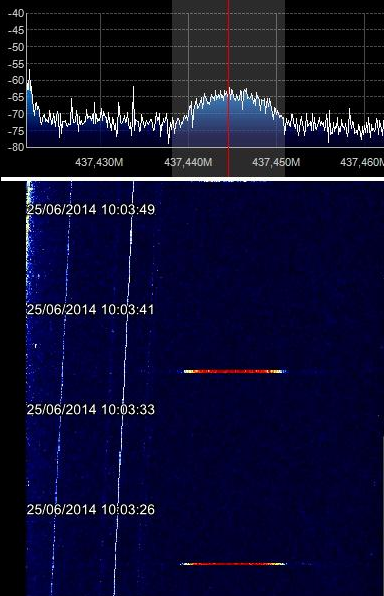Tune to the upper red burst in waterfall
384x596 pixels.
click(233, 371)
